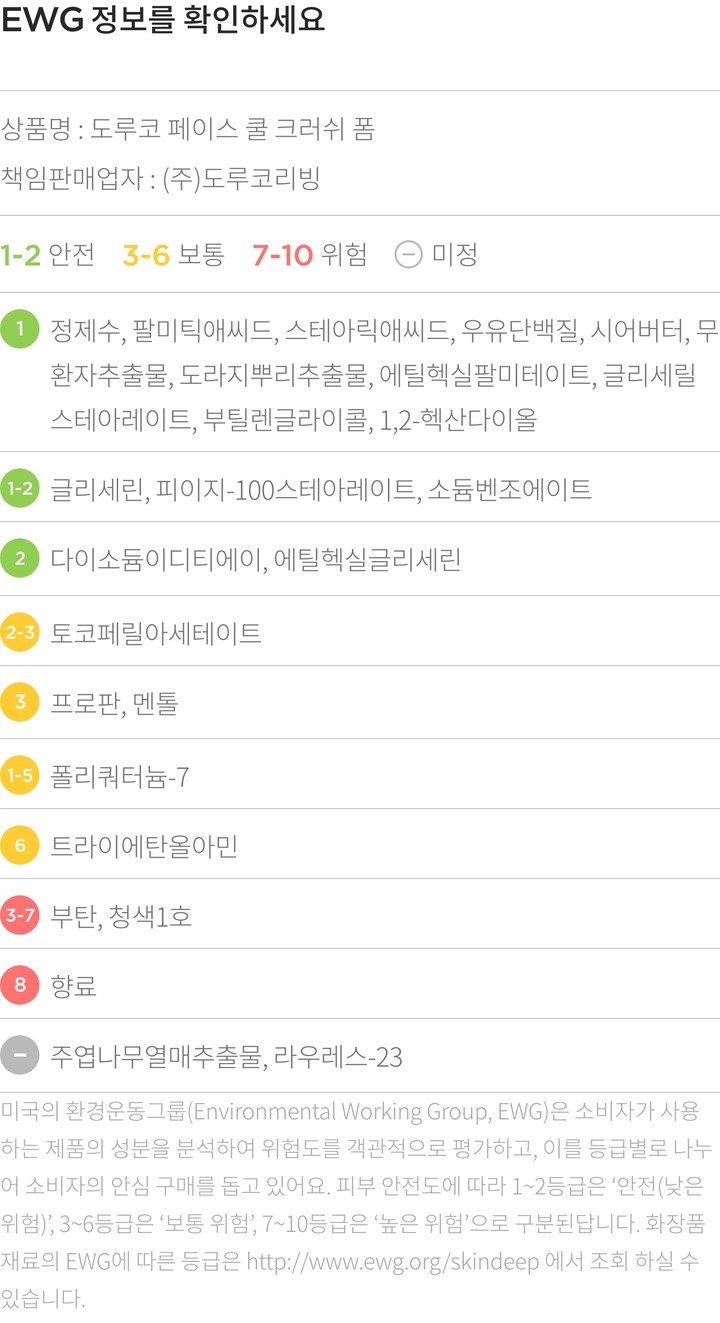Click the 상품명 product name line
The image size is (720, 1323).
tap(188, 129)
